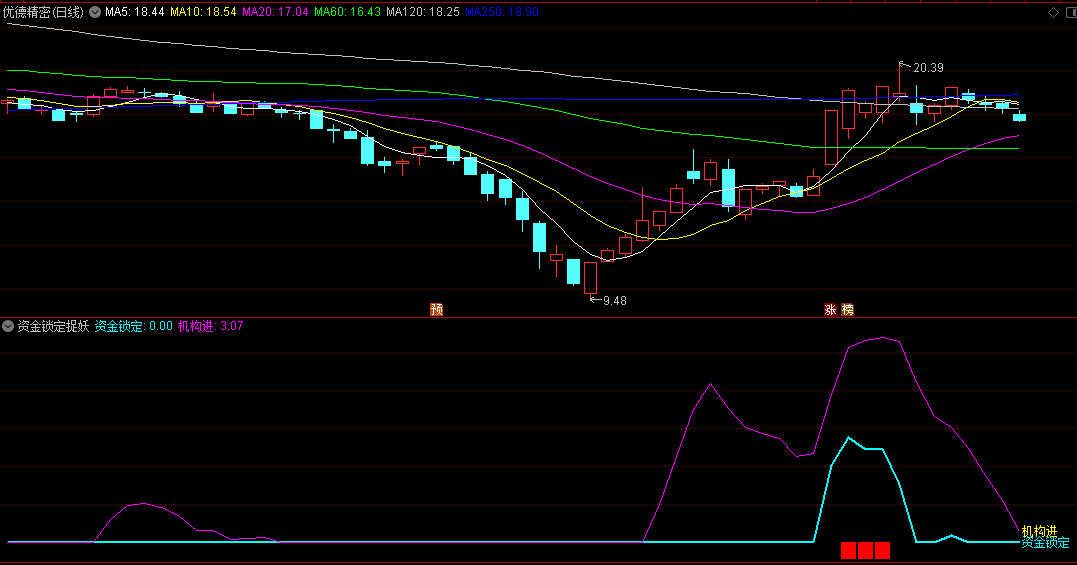This screenshot has width=1077, height=565.
Task: Select the first red signal block
Action: click(x=848, y=550)
